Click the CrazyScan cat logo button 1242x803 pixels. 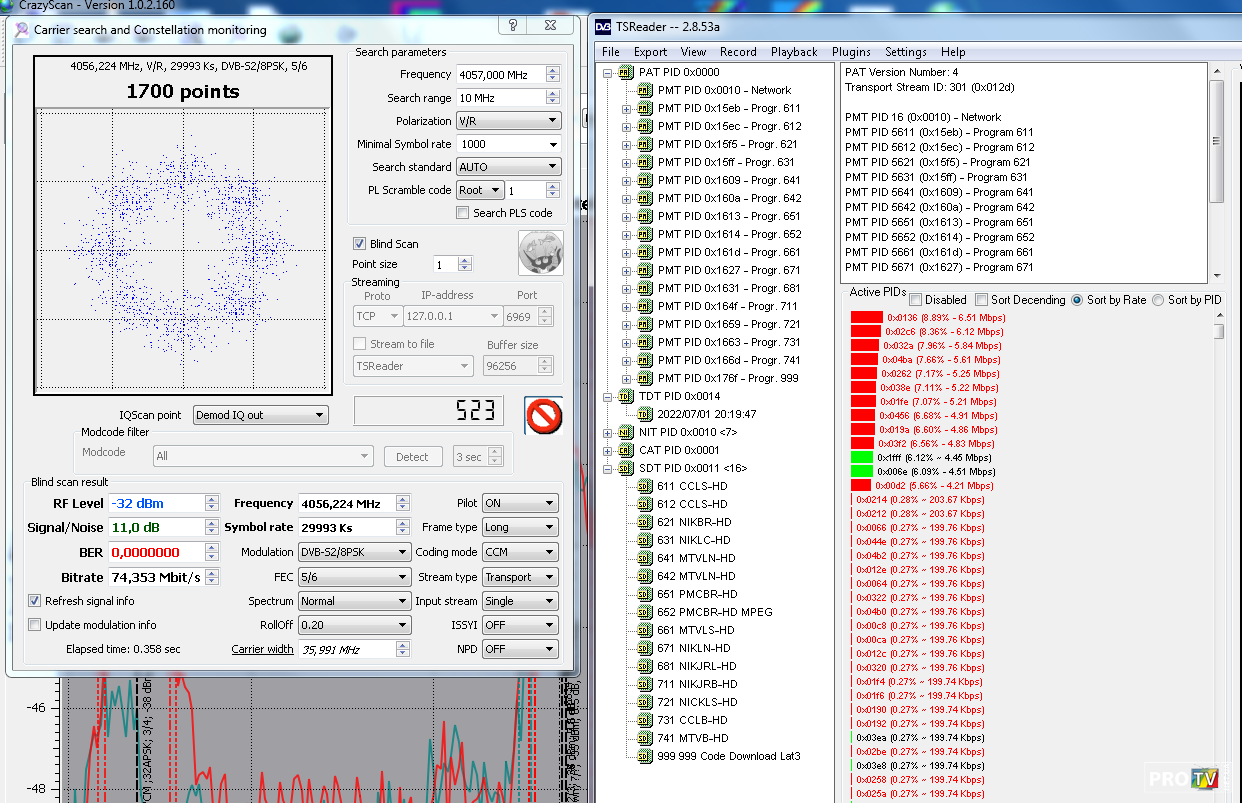coord(540,252)
